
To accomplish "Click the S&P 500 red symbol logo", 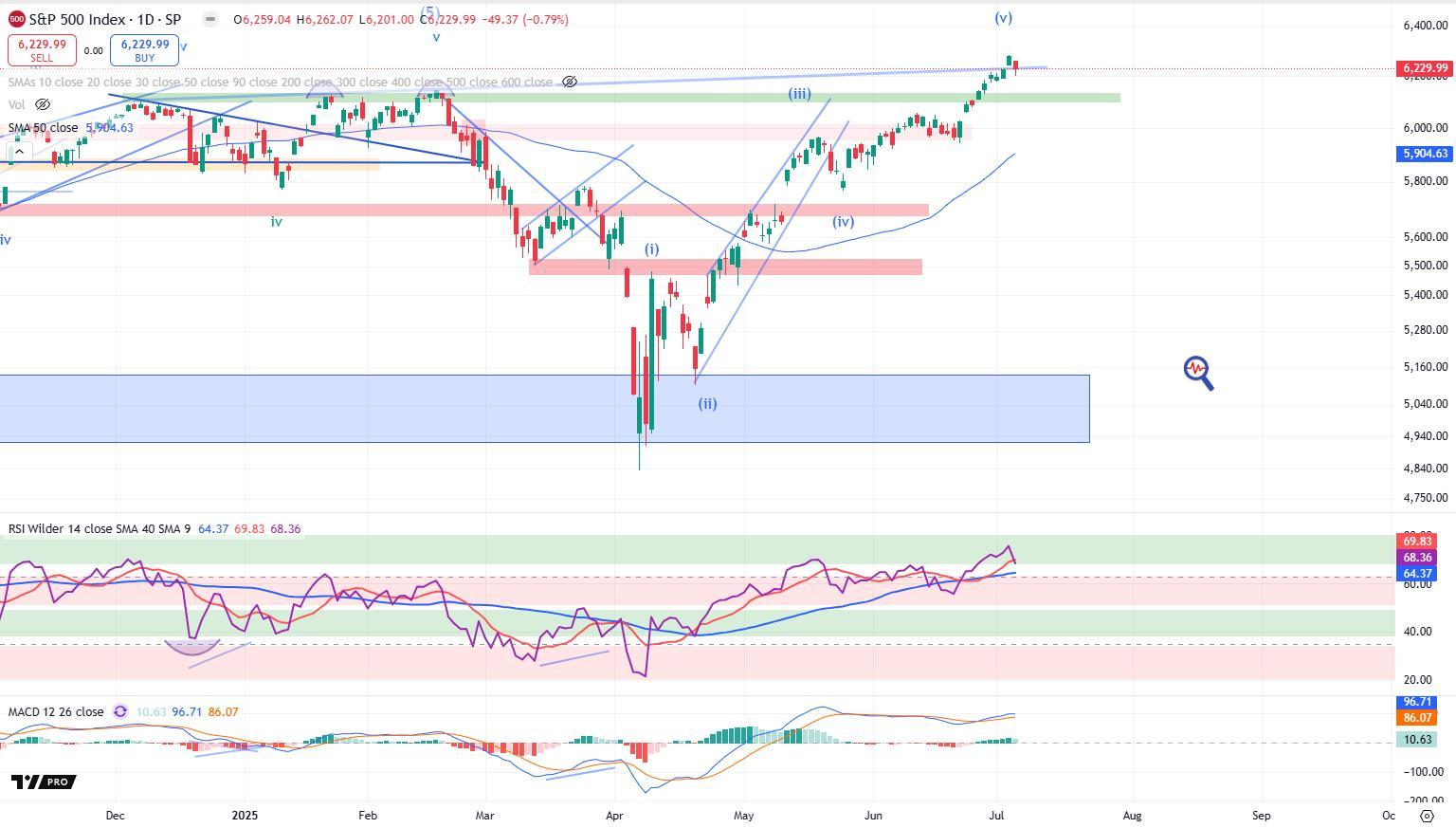I will click(x=17, y=19).
